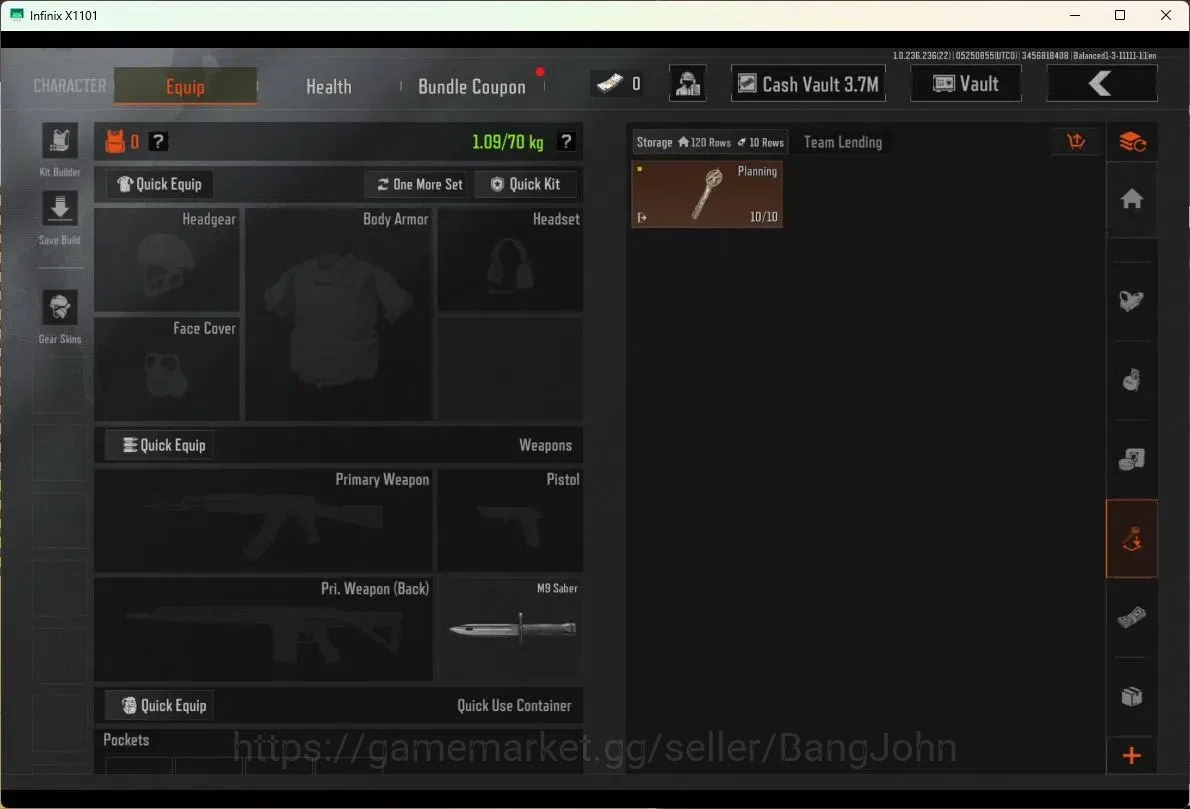
Task: Open Gear Skins icon
Action: pos(59,307)
